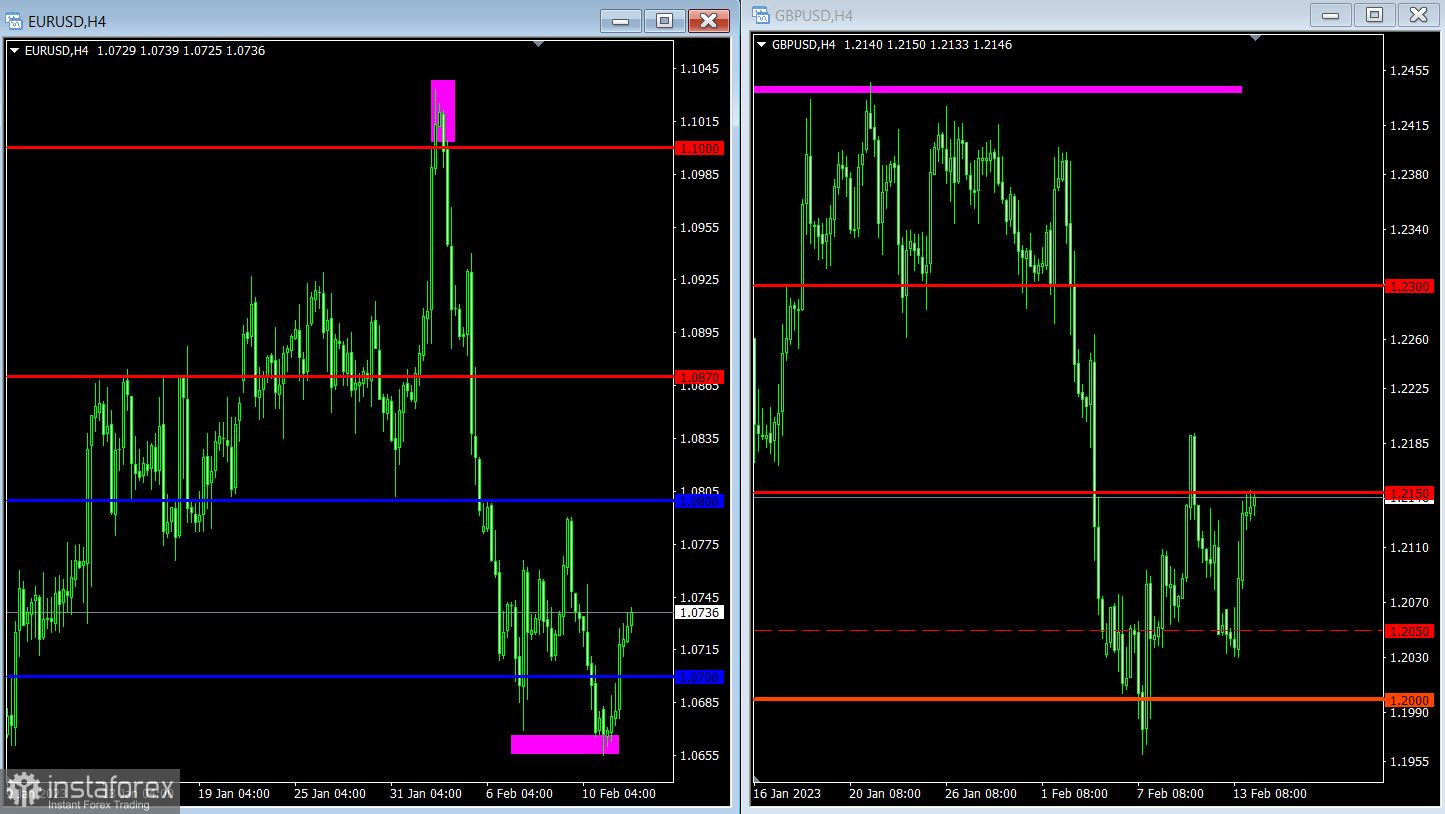Viewport: 1445px width, 814px height.
Task: Click the 1.0955 price scale value
Action: pos(699,228)
